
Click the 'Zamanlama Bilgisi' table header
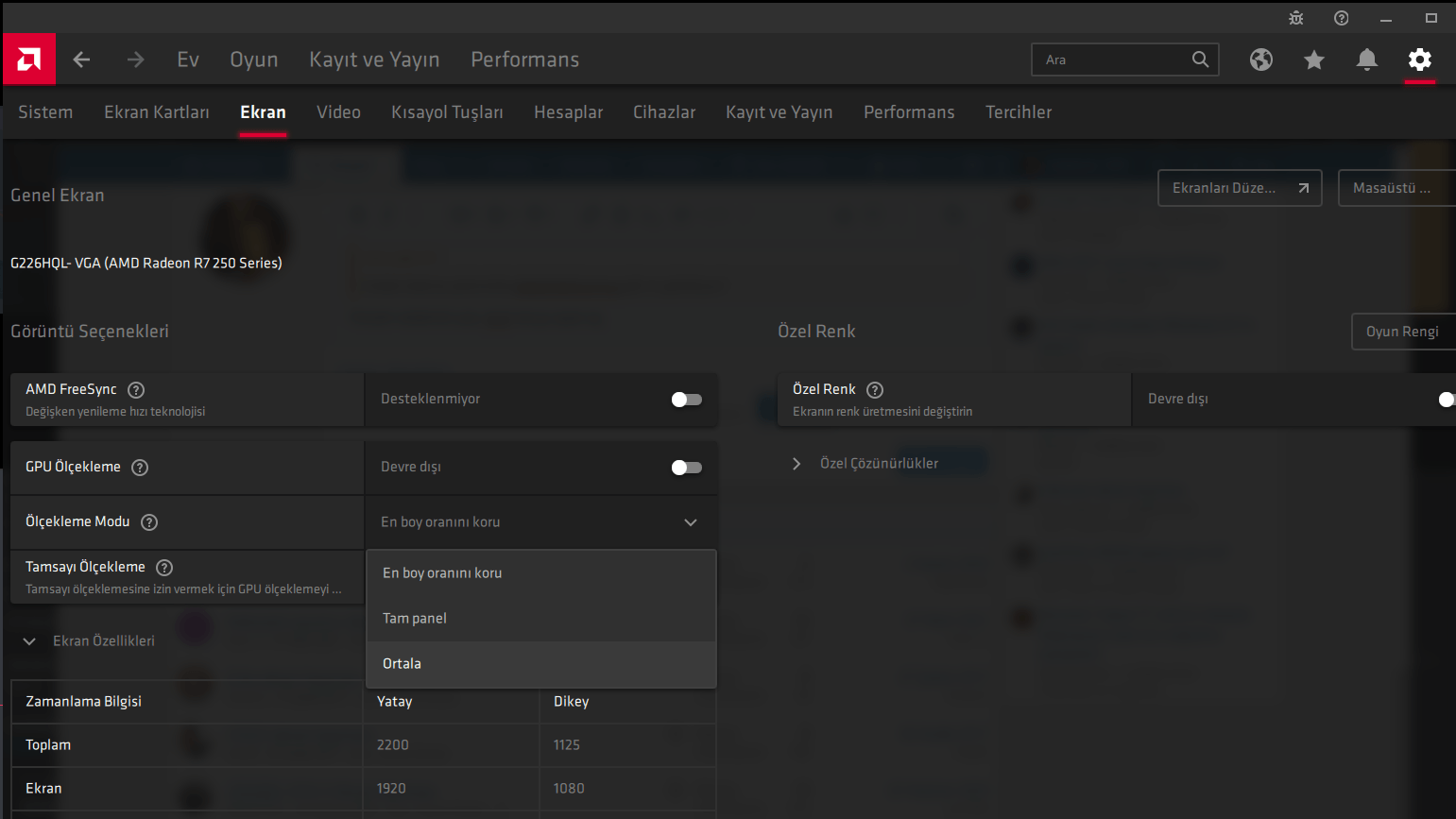tap(83, 702)
